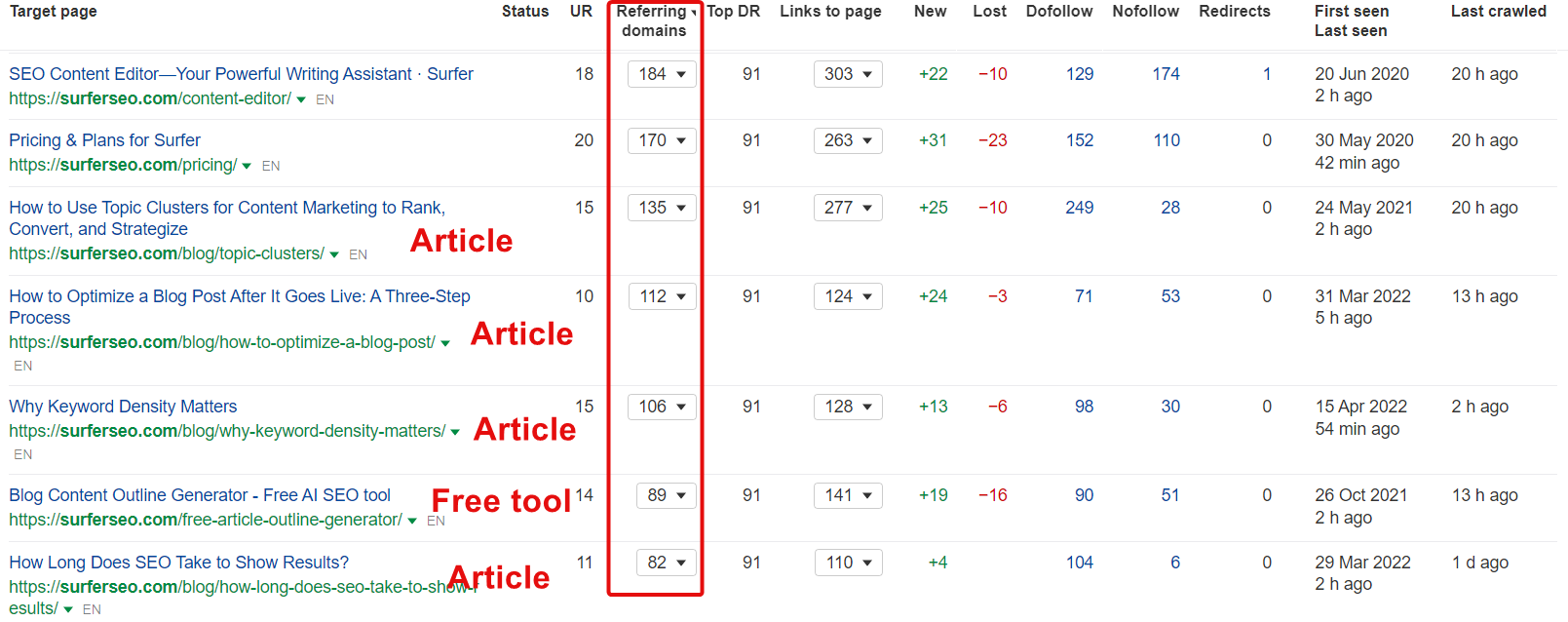Screen dimensions: 1568x622
Task: Open SEO Content Editor page title link
Action: pos(241,74)
